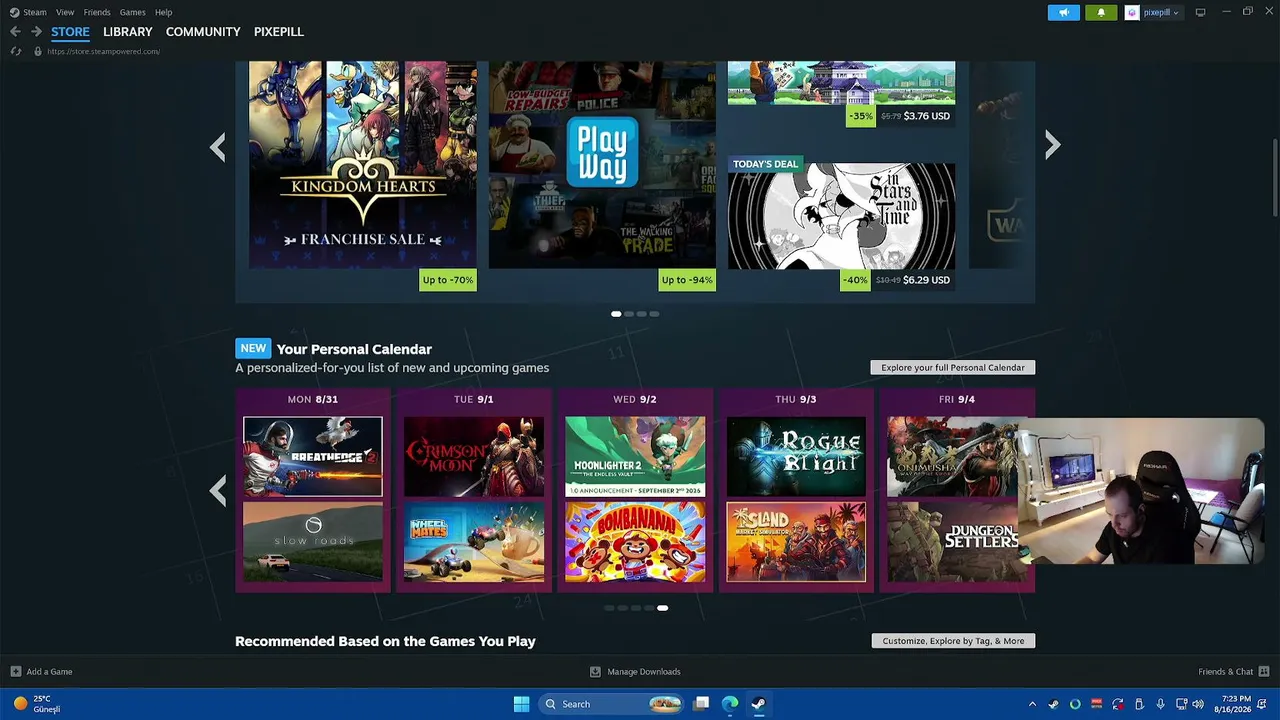Click the Windows taskbar Search box
This screenshot has height=720, width=1280.
tap(611, 704)
